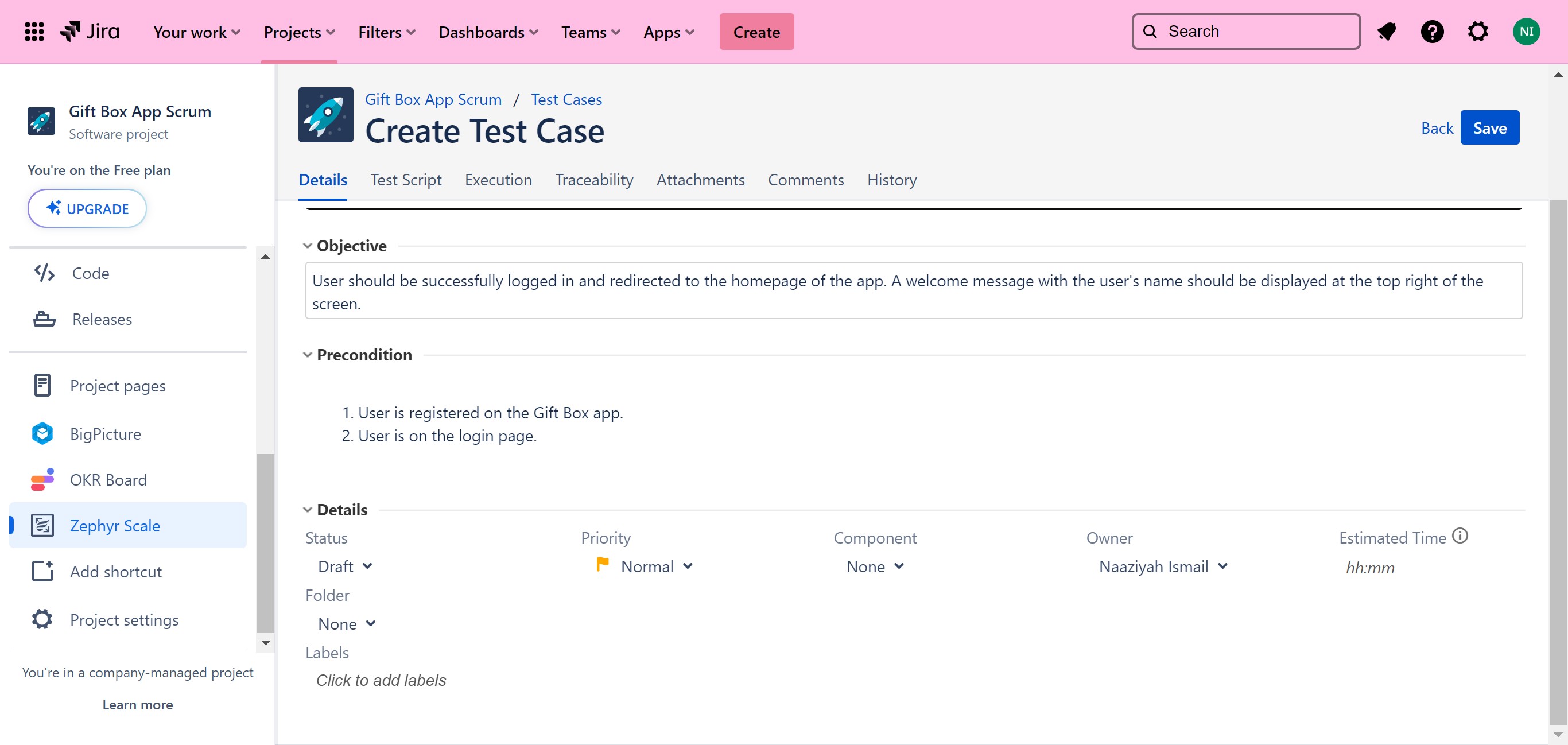Click the Save button

[1489, 128]
